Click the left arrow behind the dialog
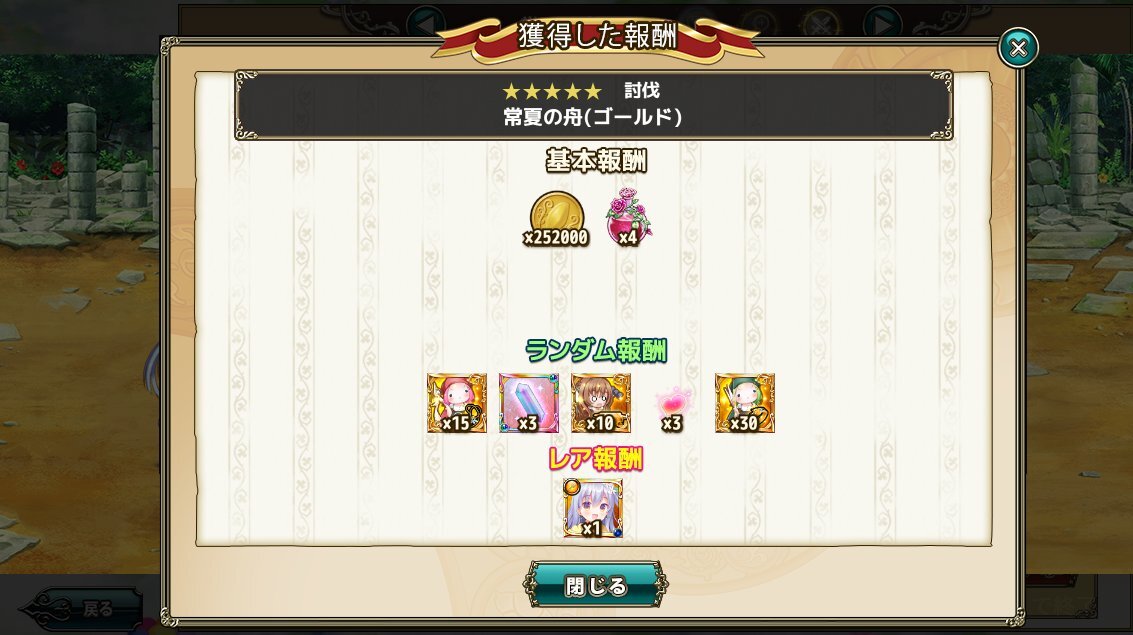The image size is (1133, 635). (426, 23)
